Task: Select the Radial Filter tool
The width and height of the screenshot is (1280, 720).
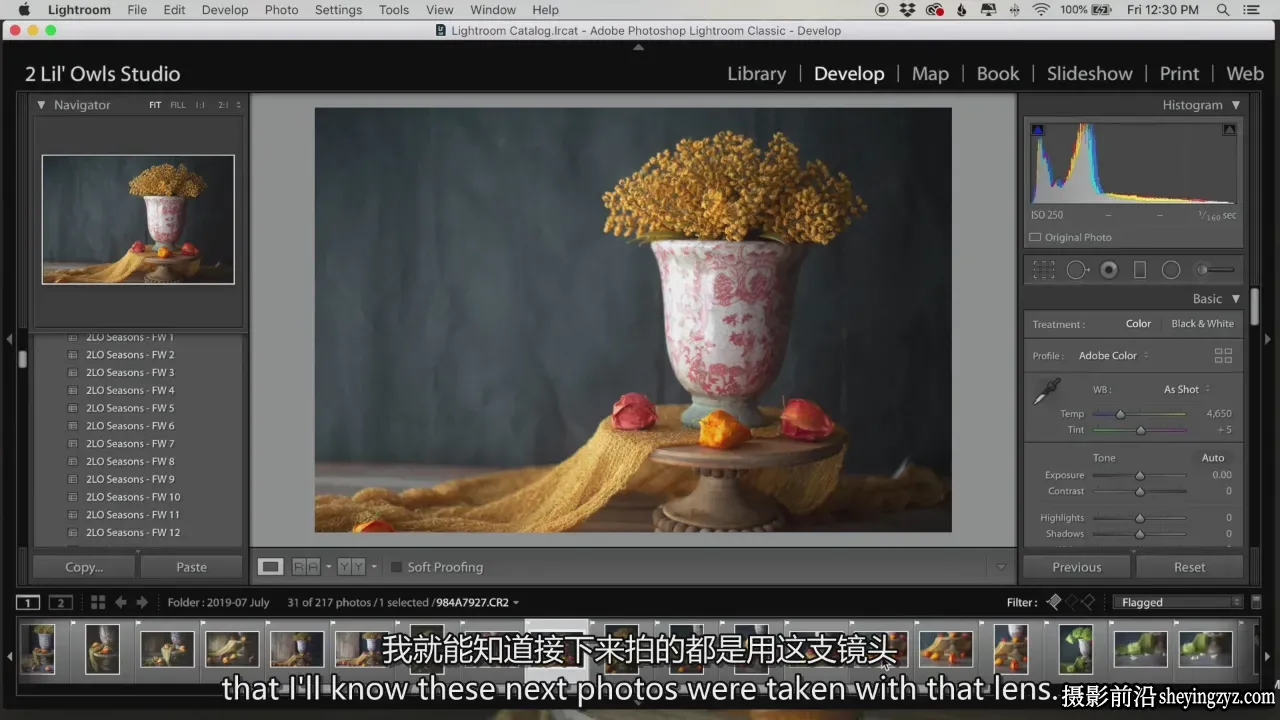Action: coord(1171,270)
